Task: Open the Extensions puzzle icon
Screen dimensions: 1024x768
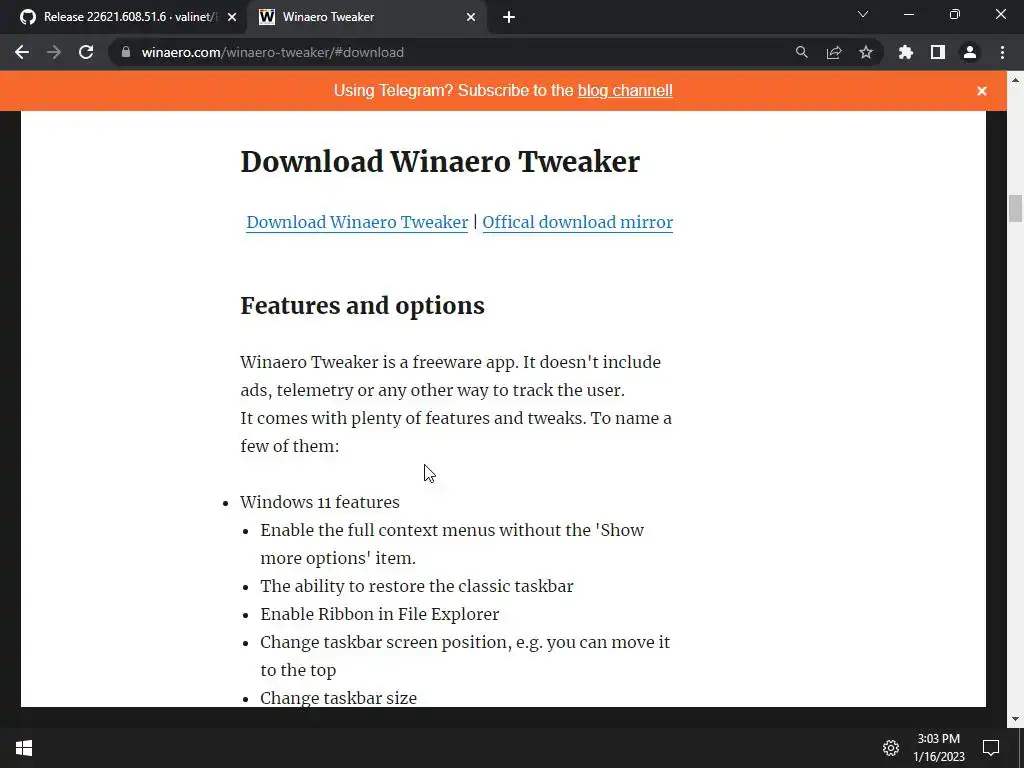Action: (x=906, y=52)
